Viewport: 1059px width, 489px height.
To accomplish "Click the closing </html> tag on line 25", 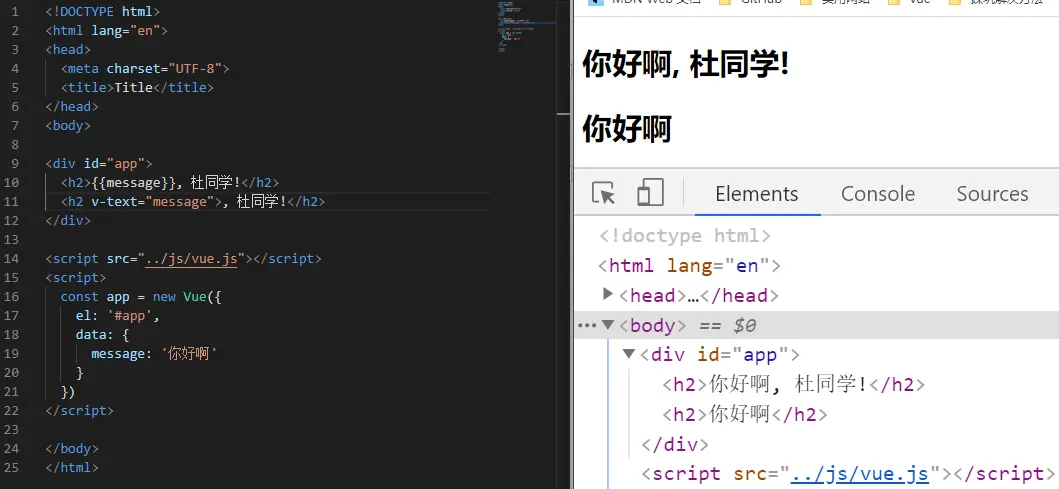I will [x=72, y=467].
